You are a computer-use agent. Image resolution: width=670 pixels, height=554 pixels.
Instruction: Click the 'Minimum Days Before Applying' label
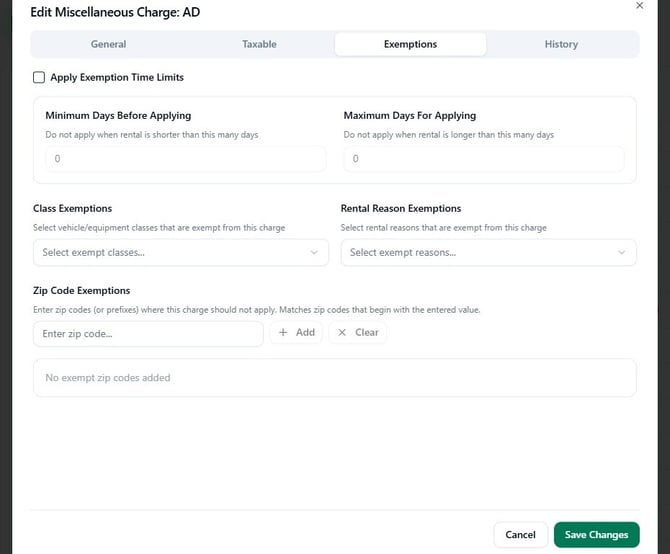[118, 115]
